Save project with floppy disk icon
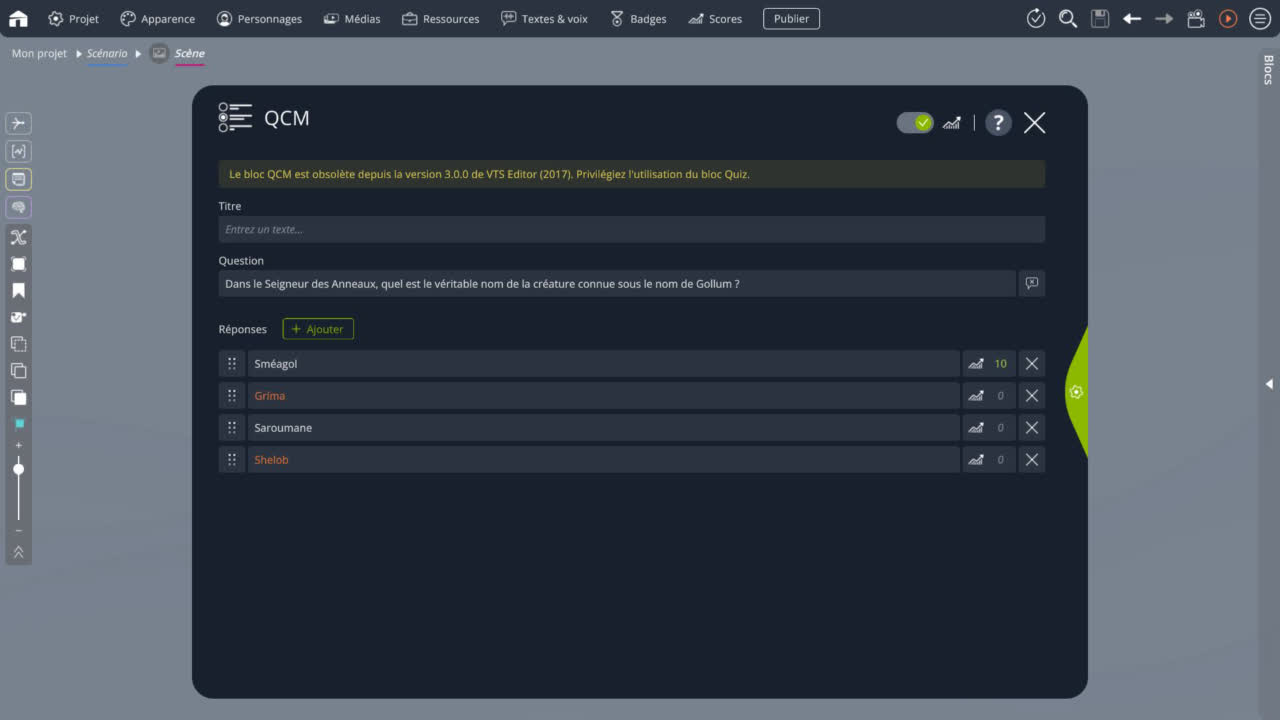1280x720 pixels. click(1100, 18)
